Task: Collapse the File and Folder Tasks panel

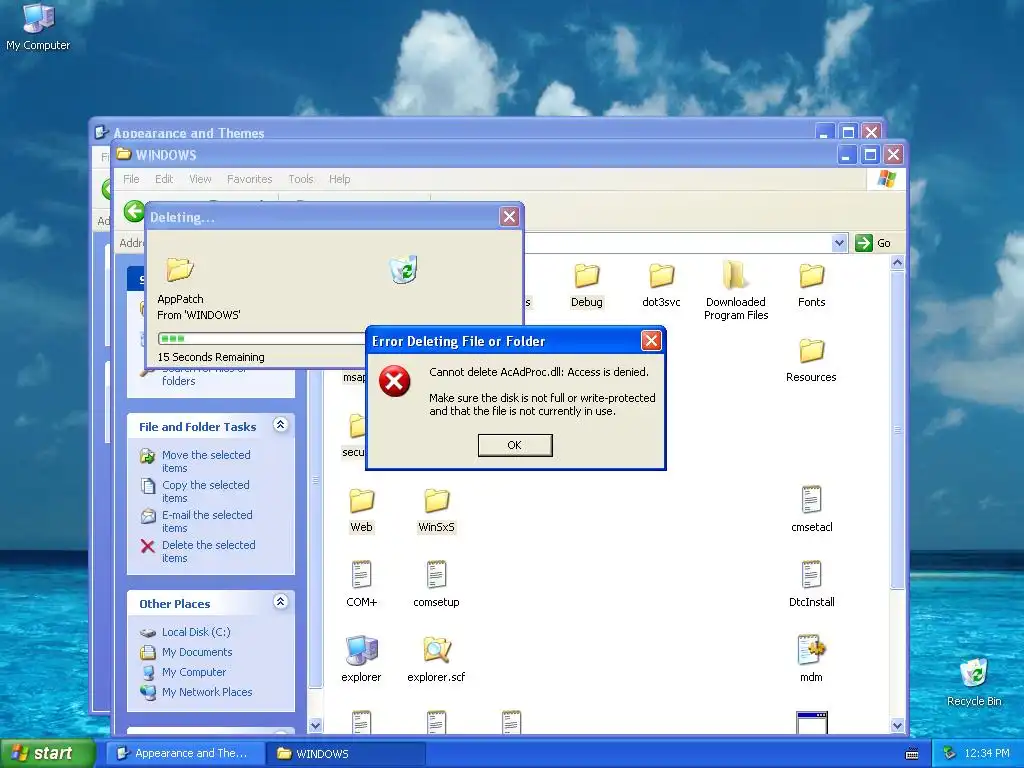Action: click(x=280, y=425)
